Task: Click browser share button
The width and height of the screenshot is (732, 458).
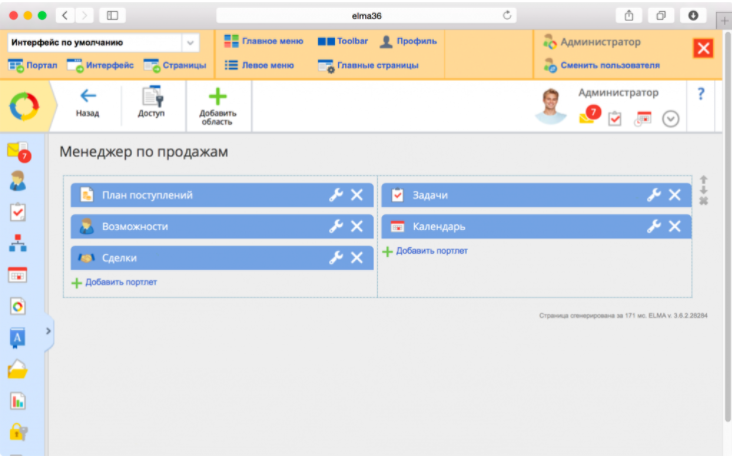Action: coord(629,15)
